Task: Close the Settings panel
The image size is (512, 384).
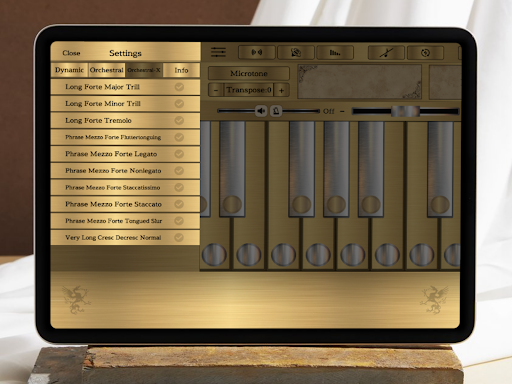Action: (x=71, y=53)
